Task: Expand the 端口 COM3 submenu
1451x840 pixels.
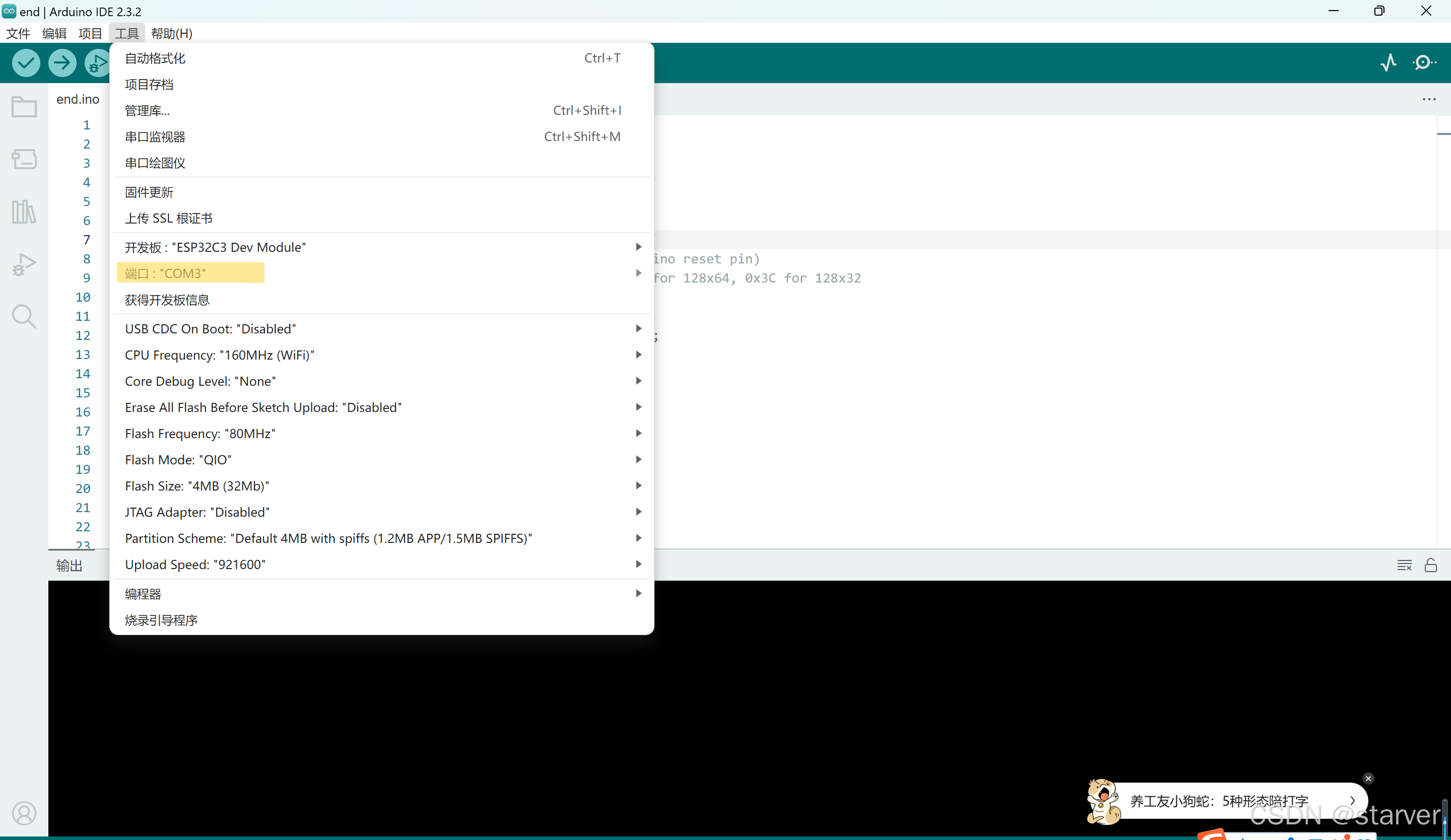Action: [382, 273]
